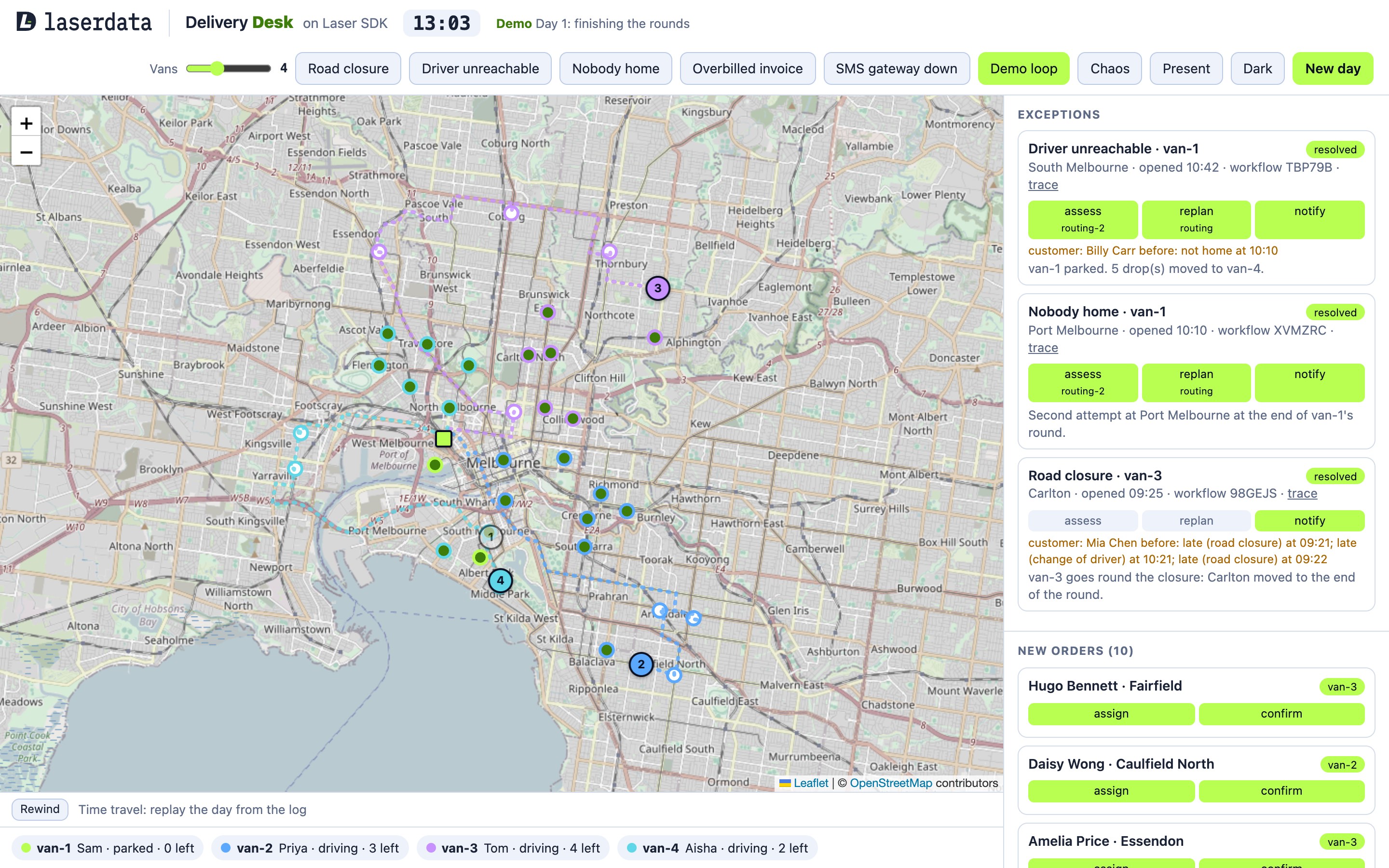Select van 1 marker near South Melbourne
1389x868 pixels.
click(491, 537)
